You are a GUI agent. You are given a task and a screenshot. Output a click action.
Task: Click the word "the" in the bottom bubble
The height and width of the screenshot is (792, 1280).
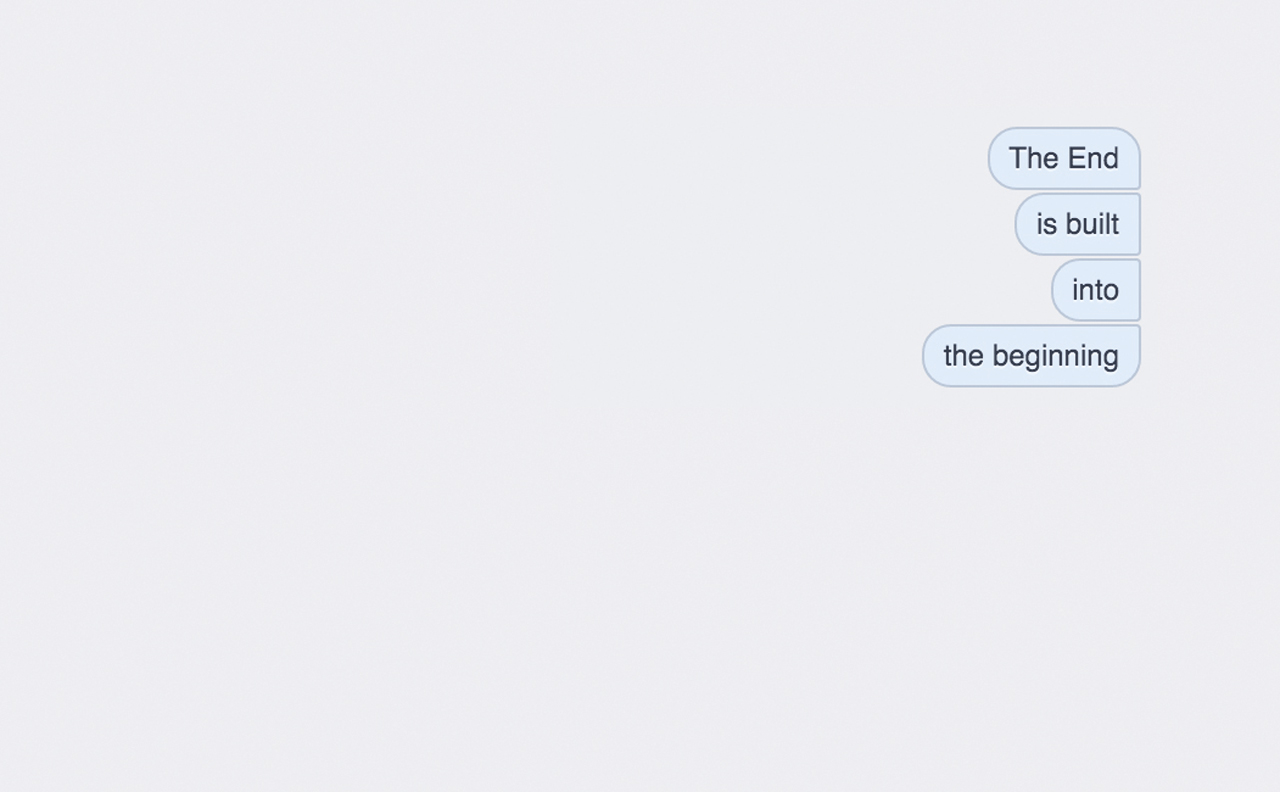(x=964, y=356)
